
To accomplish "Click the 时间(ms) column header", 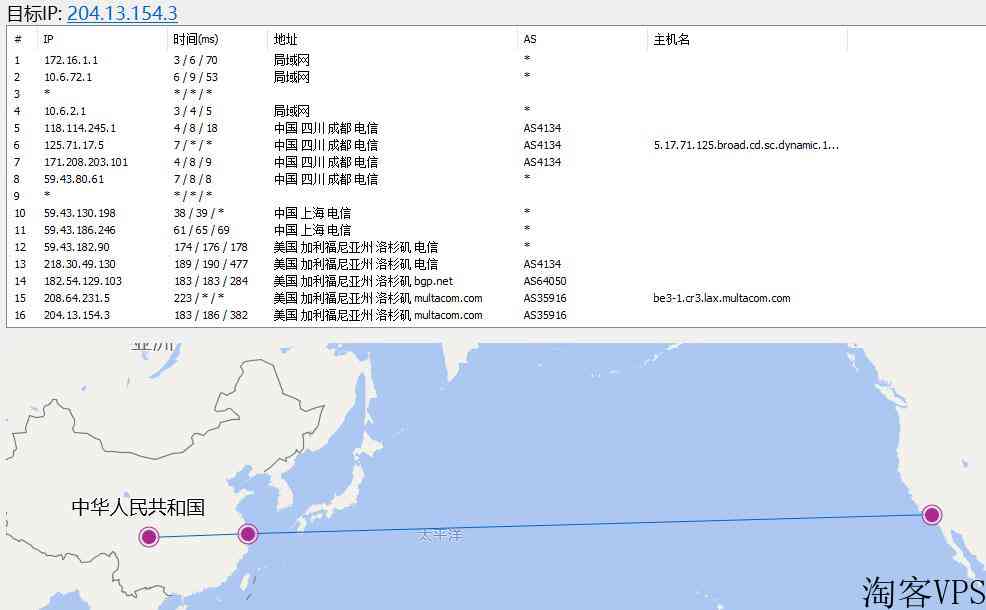I will pyautogui.click(x=195, y=40).
